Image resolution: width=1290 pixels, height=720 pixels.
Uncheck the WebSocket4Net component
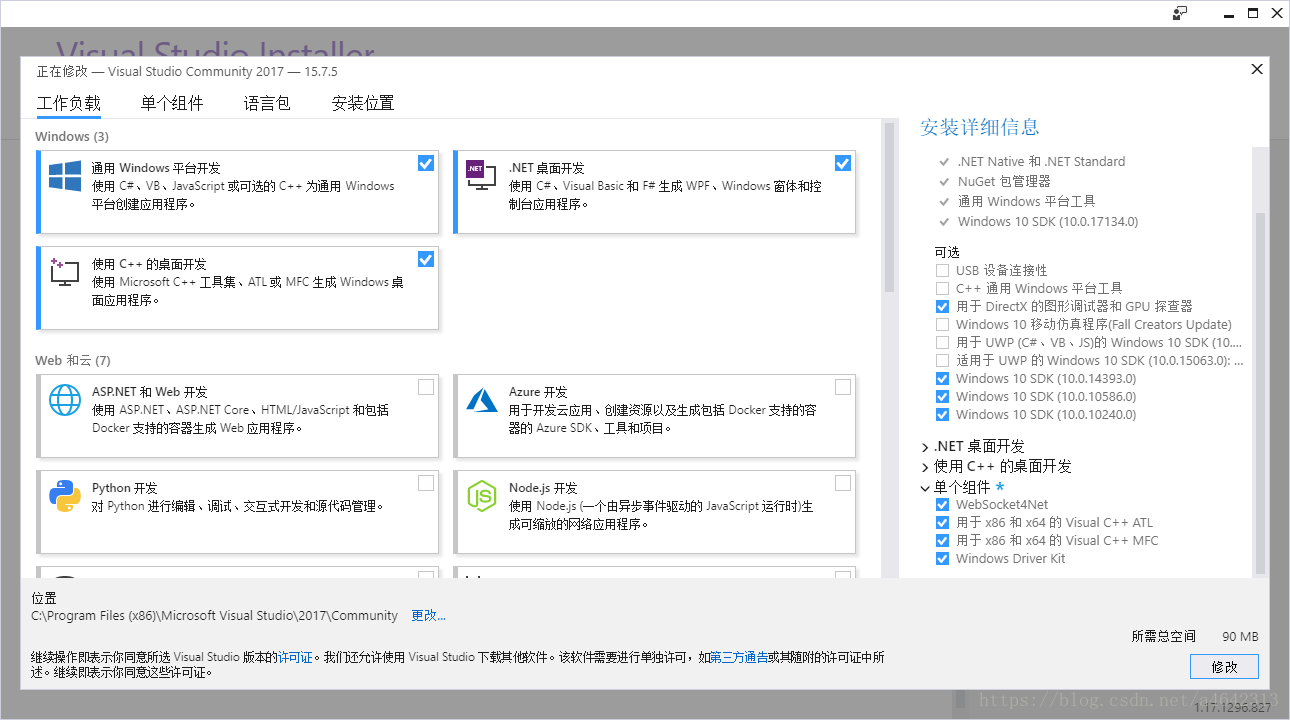coord(942,504)
